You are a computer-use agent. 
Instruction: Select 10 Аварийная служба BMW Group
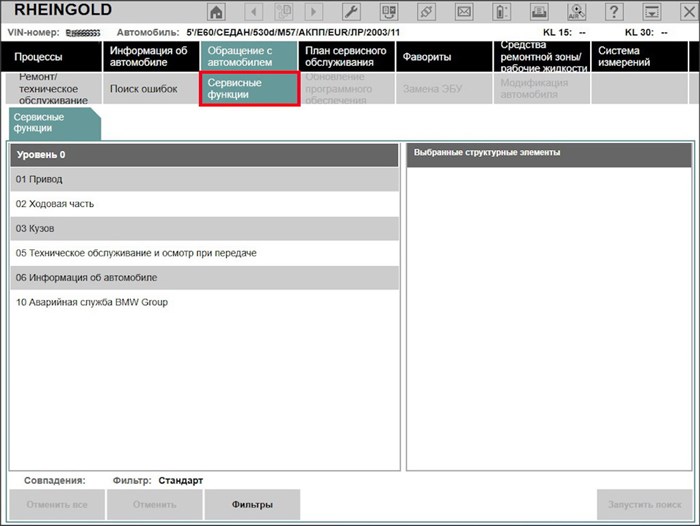tap(205, 302)
